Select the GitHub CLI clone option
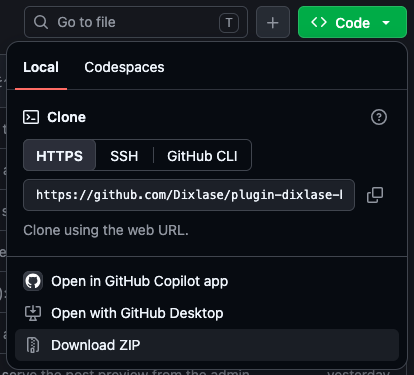The image size is (414, 375). click(202, 155)
